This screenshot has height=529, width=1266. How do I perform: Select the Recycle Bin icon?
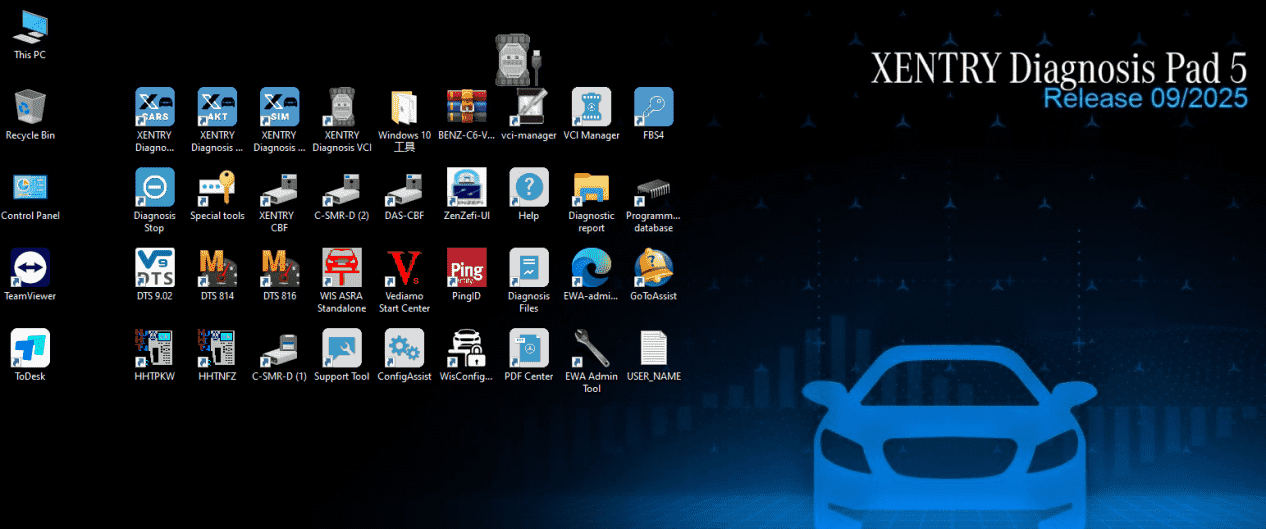tap(30, 108)
